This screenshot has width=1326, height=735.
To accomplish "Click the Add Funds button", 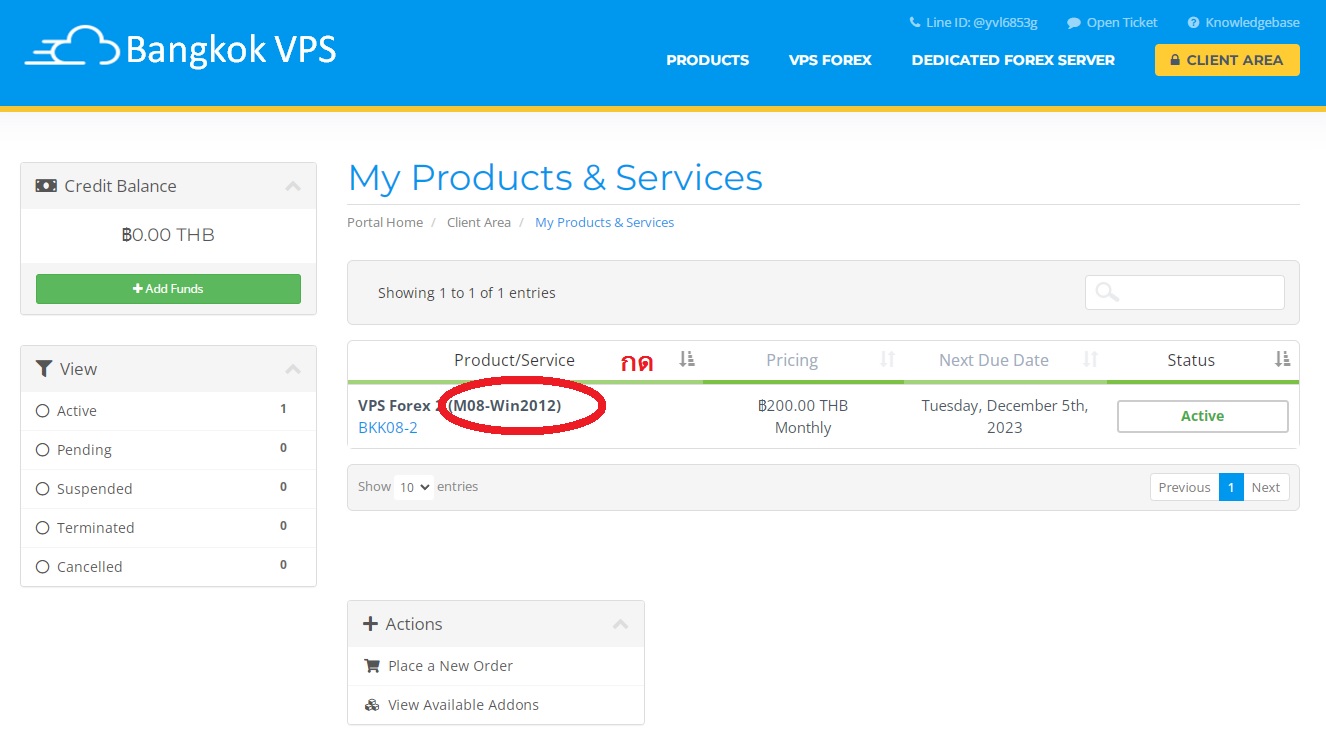I will click(x=168, y=289).
